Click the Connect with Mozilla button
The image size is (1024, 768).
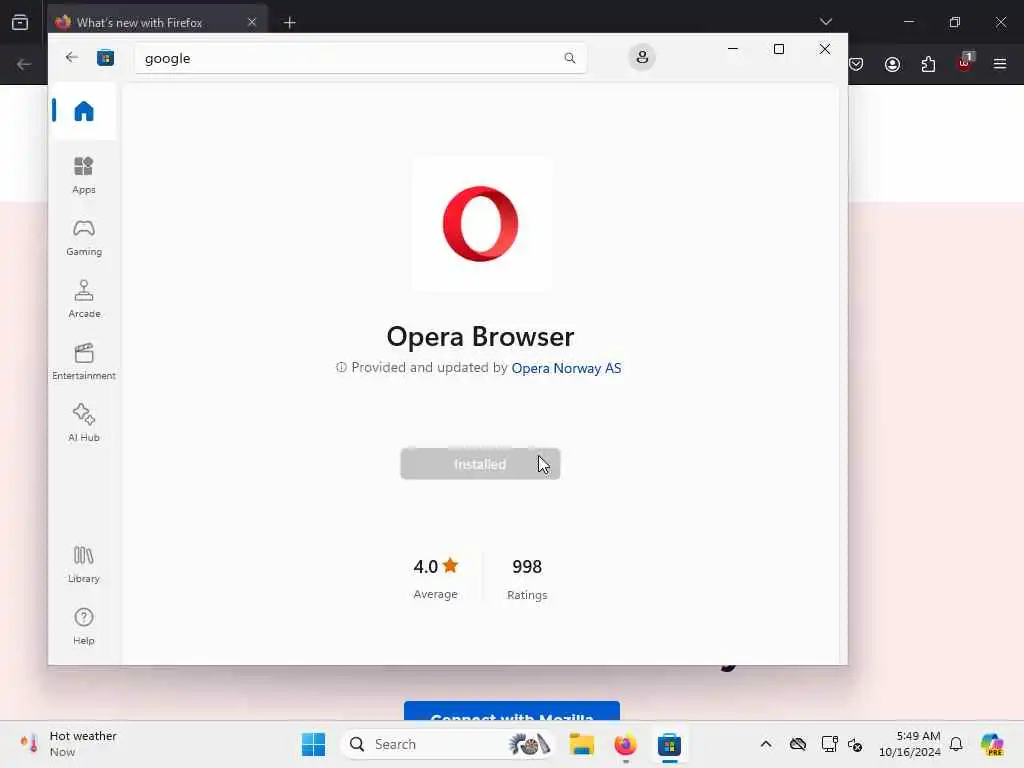pos(512,711)
